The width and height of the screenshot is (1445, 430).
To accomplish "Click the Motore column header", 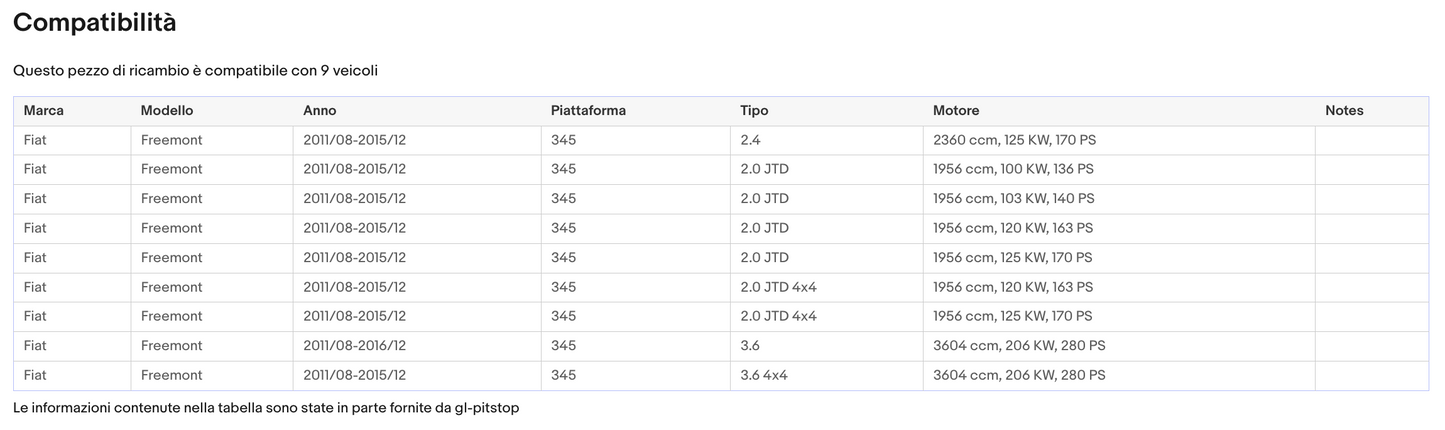I will point(956,111).
